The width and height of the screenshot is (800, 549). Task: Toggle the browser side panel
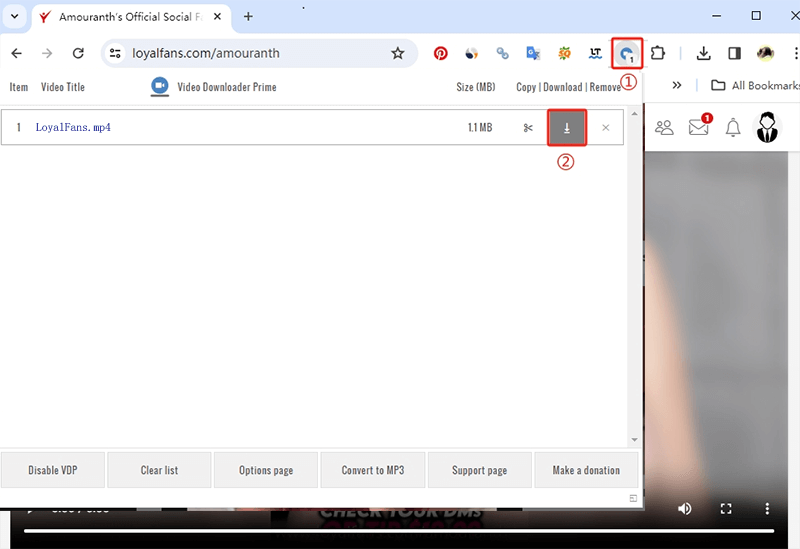[734, 53]
